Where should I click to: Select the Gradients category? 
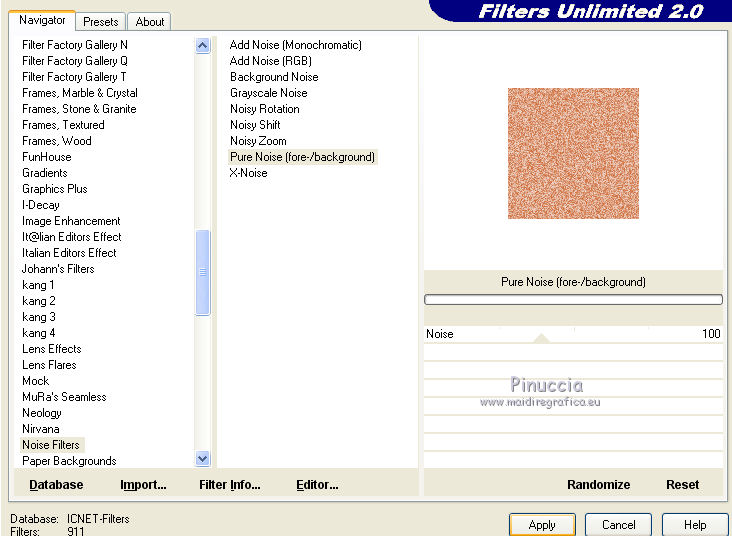pyautogui.click(x=45, y=173)
